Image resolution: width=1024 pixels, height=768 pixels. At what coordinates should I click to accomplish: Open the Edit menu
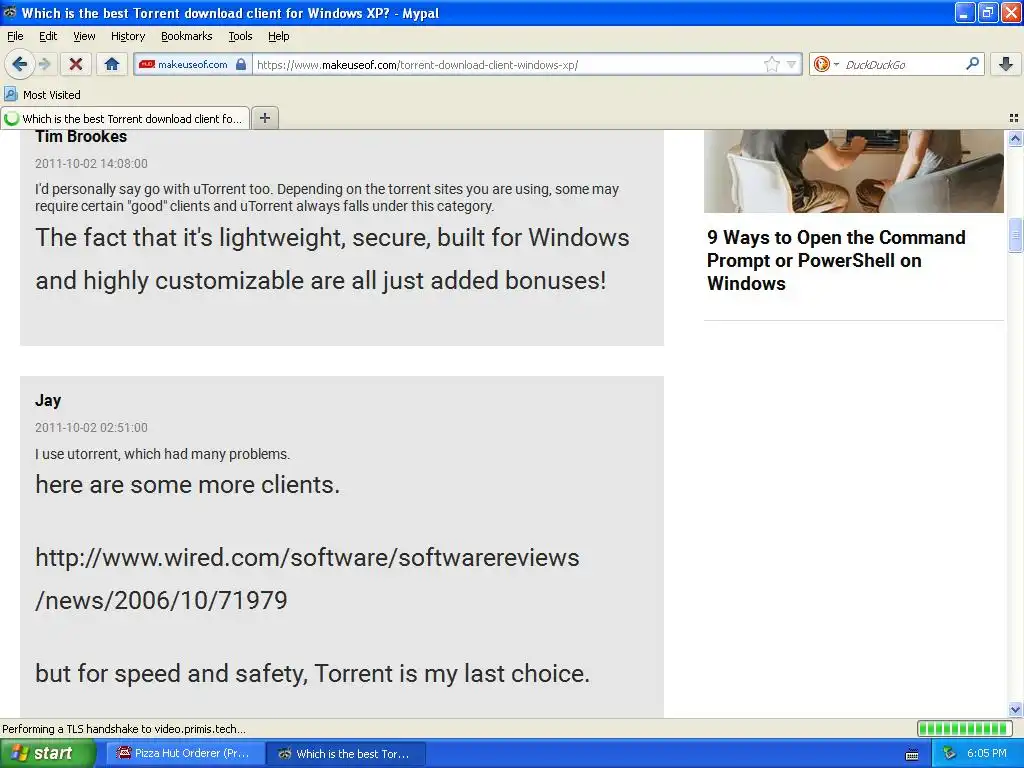(48, 36)
